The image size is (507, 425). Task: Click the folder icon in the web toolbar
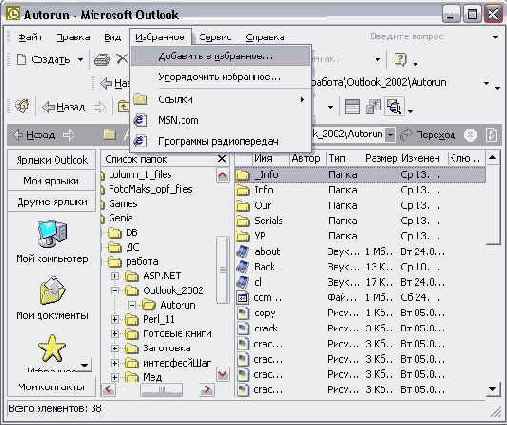point(109,135)
